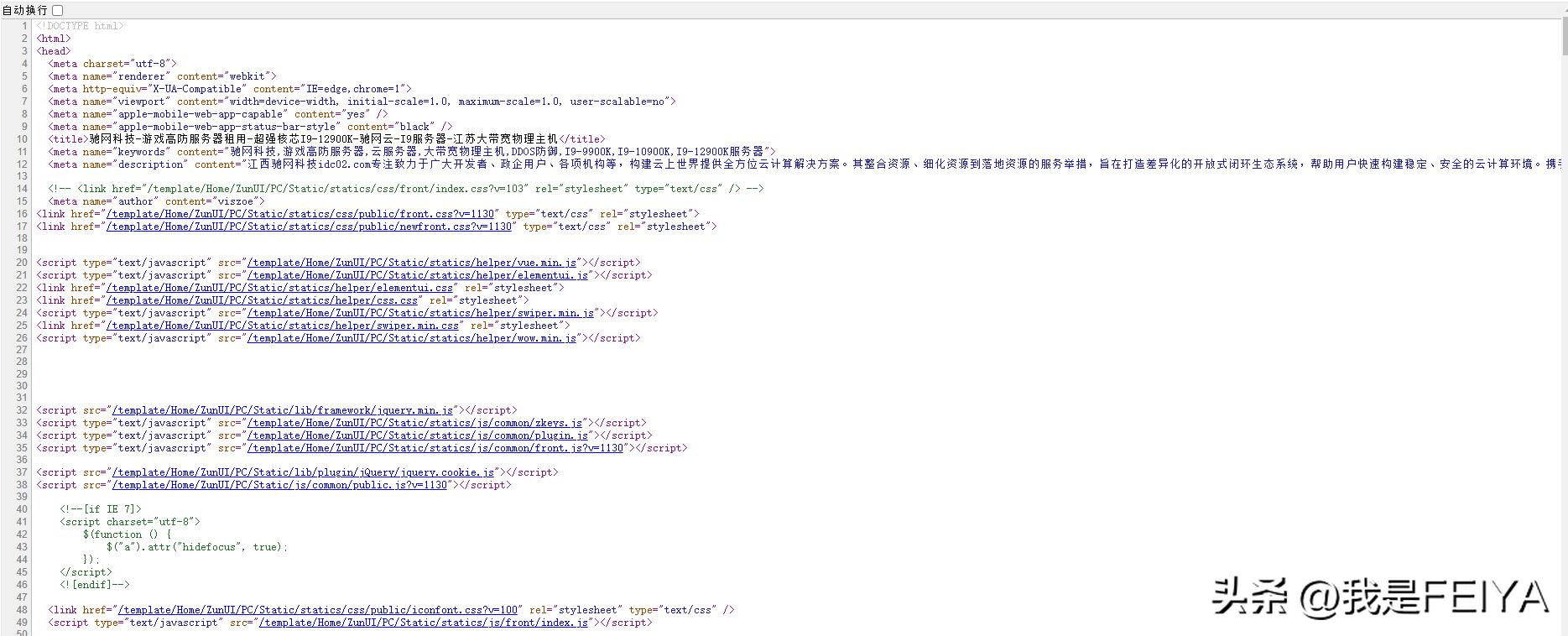Click the vertical scrollbar thumb
Screen dimensions: 1568x636
pos(1563,38)
